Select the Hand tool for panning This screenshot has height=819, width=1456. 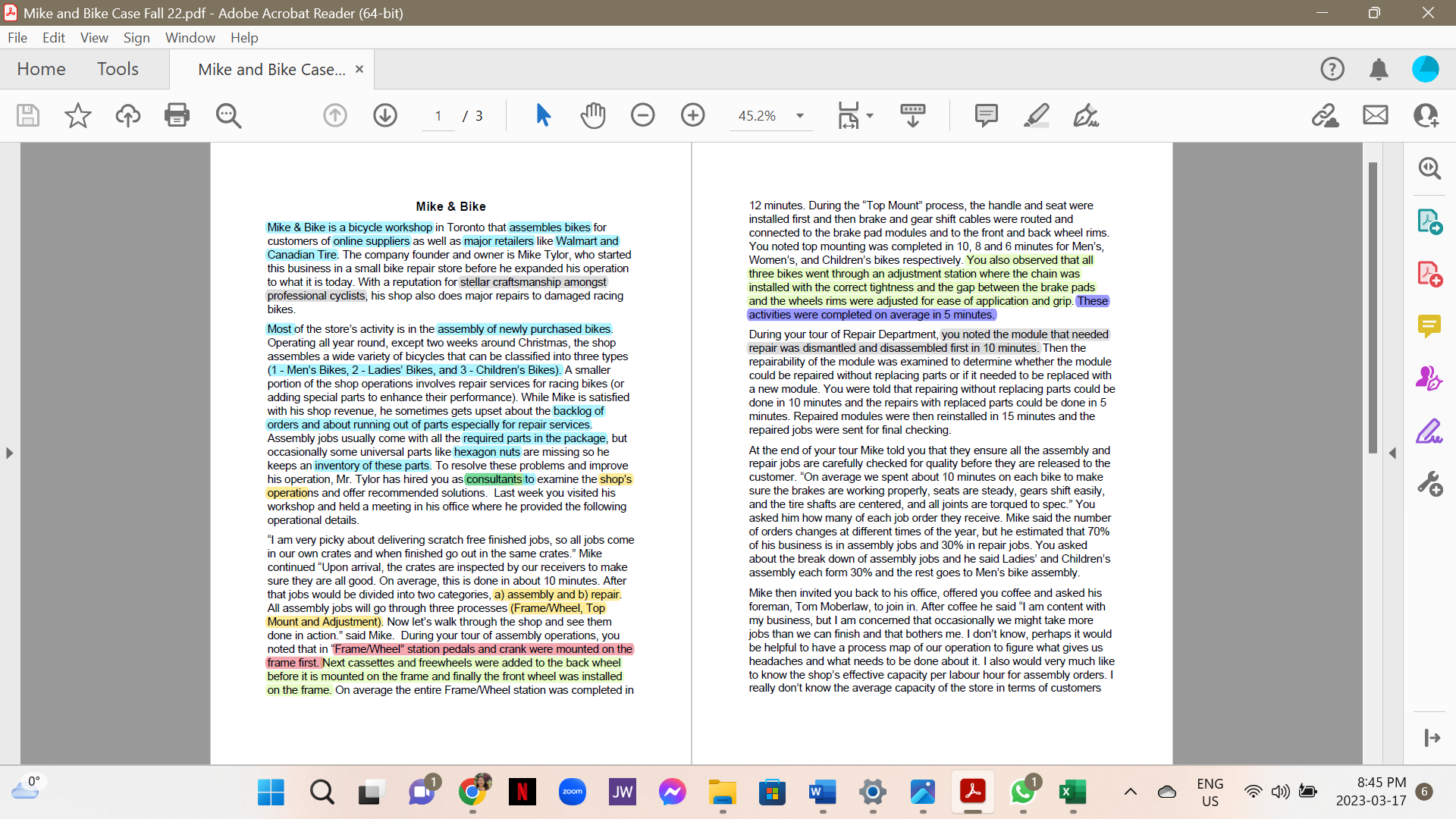click(594, 115)
